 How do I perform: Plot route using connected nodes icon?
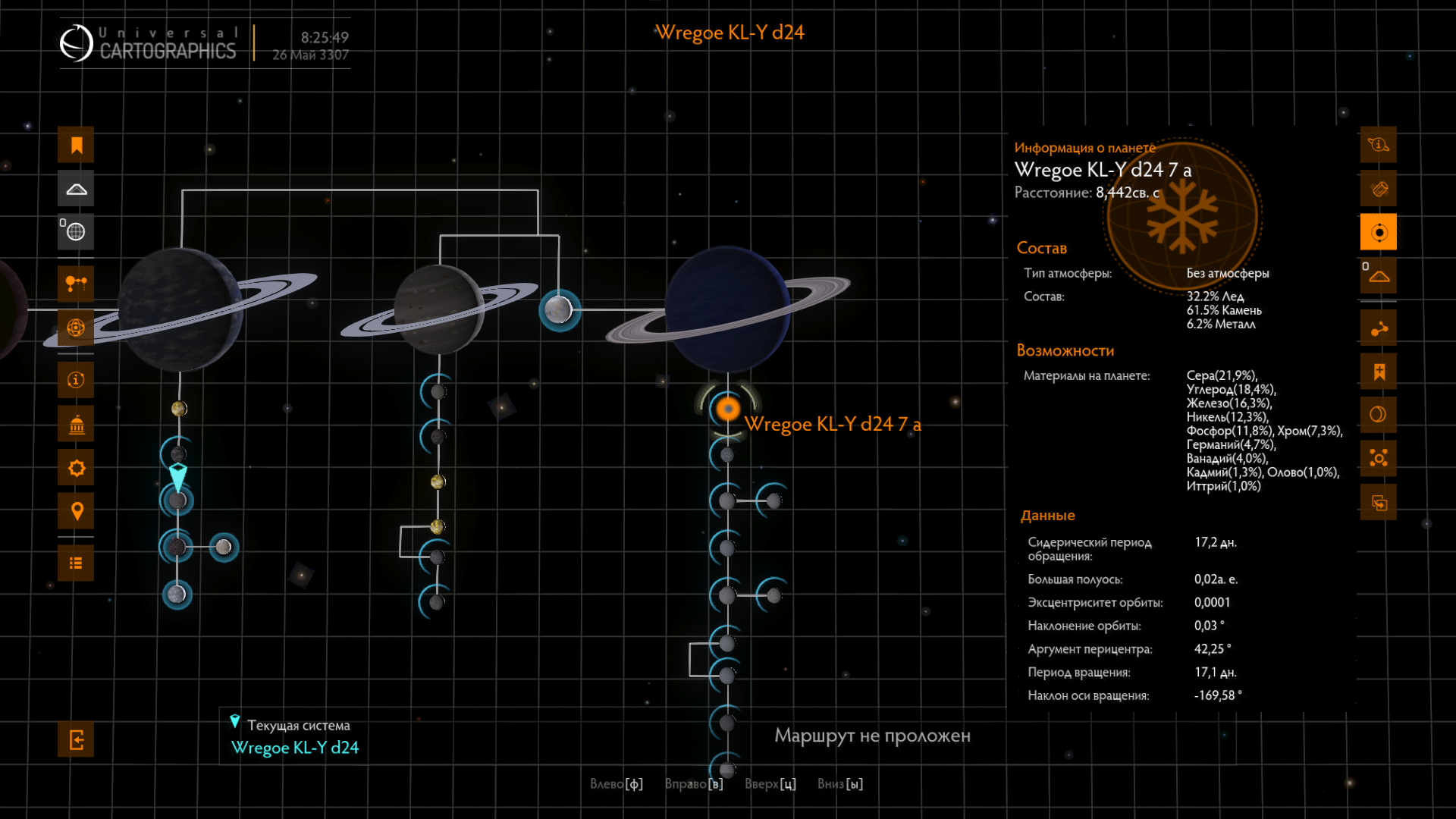(1379, 328)
